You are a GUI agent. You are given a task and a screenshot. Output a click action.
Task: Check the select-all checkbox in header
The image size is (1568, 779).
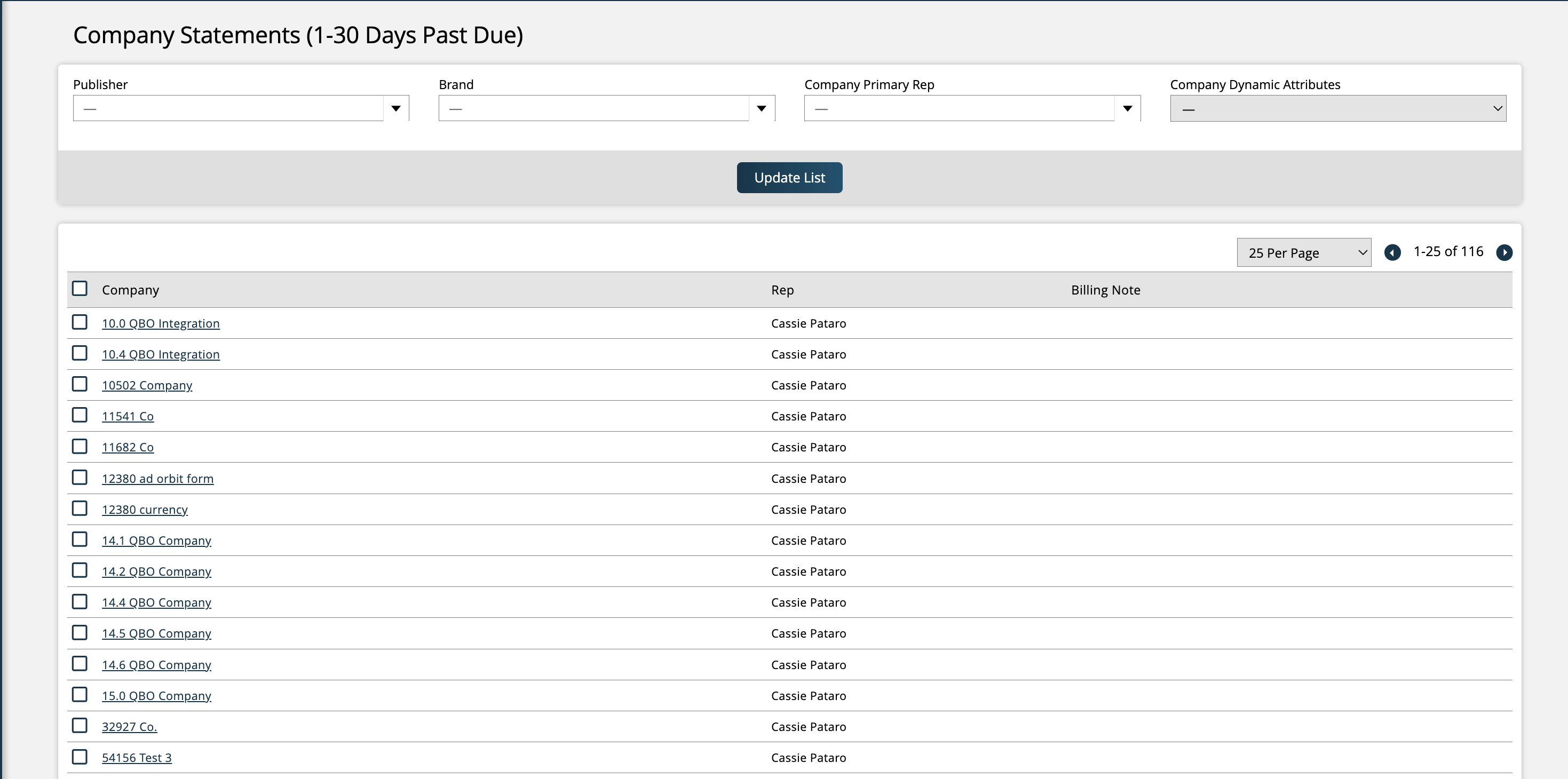click(80, 289)
